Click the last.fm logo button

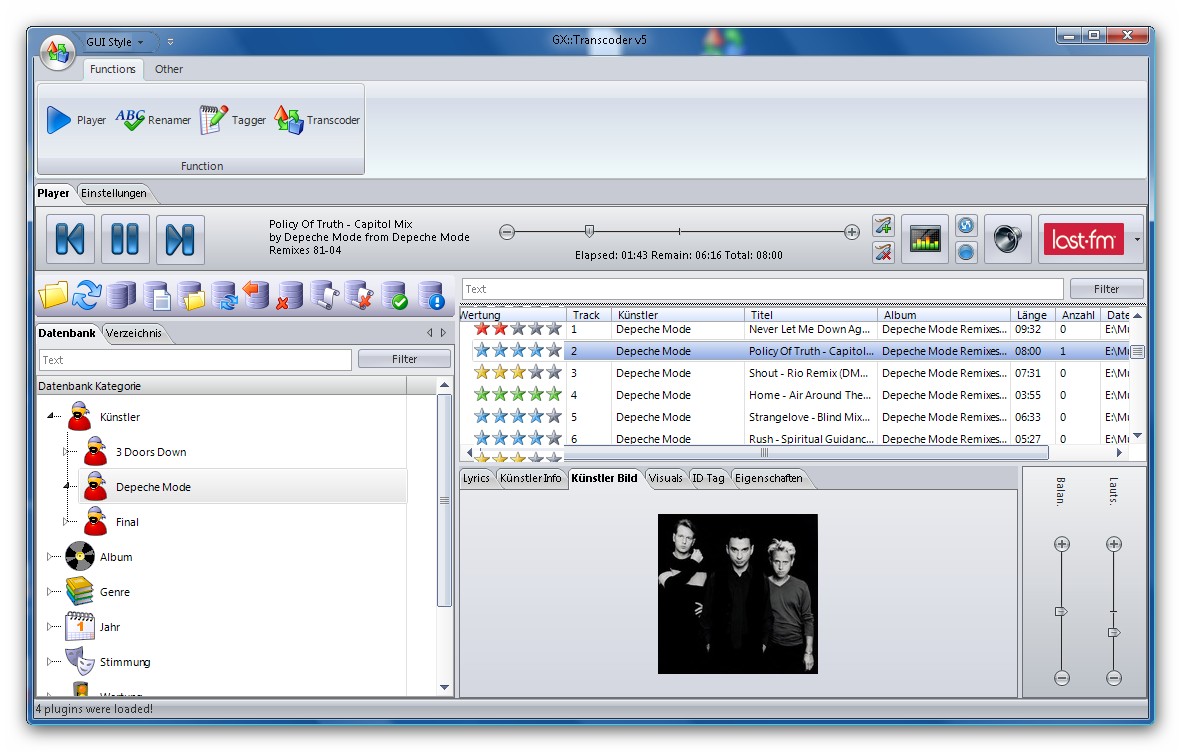1083,240
